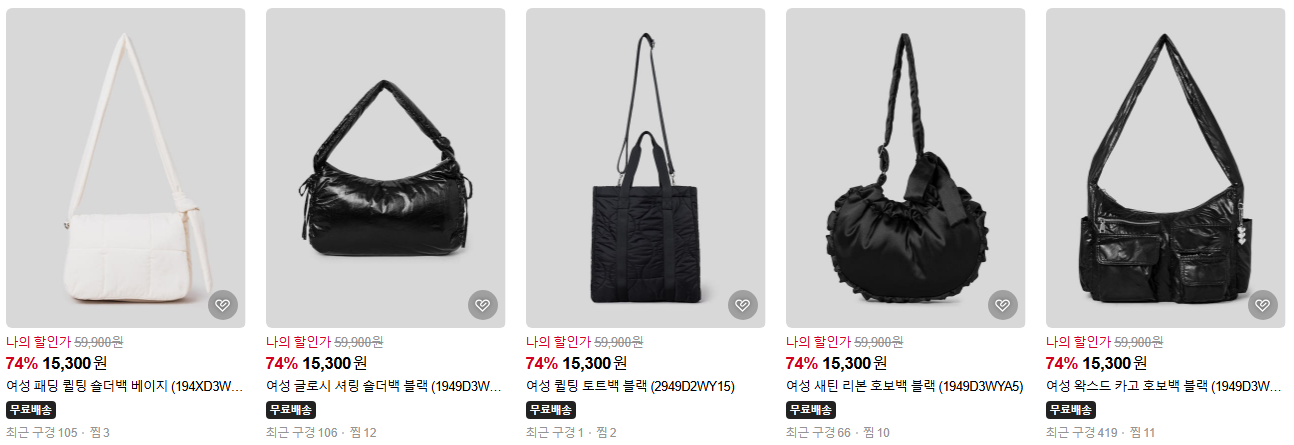Open 여성 퀼팅 토트백 블랙 product title
Image resolution: width=1294 pixels, height=445 pixels.
point(631,386)
